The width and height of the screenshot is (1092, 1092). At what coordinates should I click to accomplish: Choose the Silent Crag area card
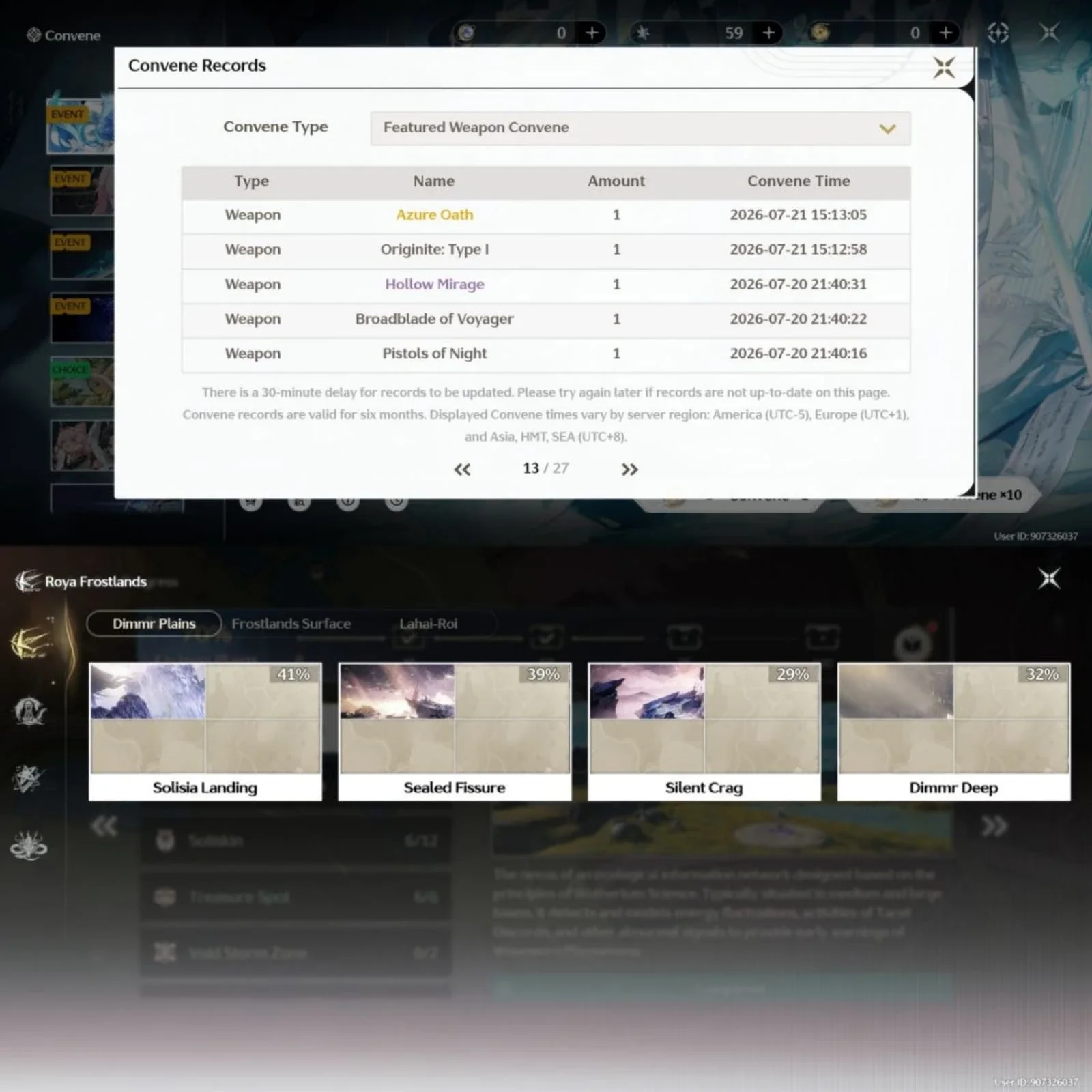click(x=704, y=731)
